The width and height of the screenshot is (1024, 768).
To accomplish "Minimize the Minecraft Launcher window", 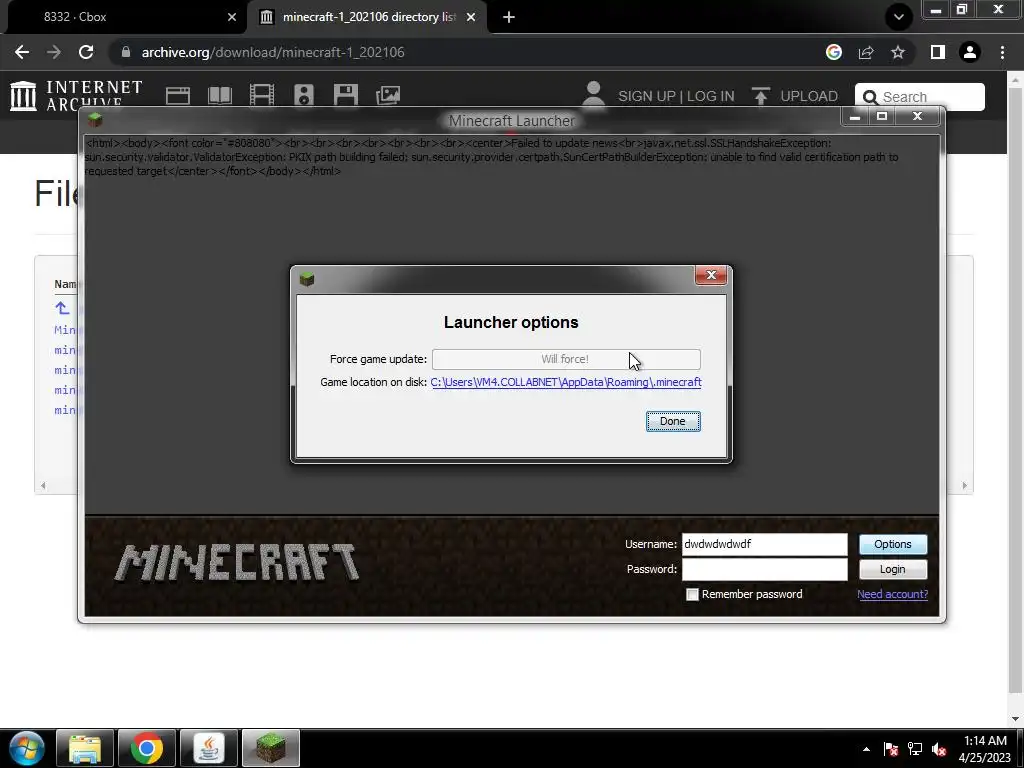I will (854, 117).
